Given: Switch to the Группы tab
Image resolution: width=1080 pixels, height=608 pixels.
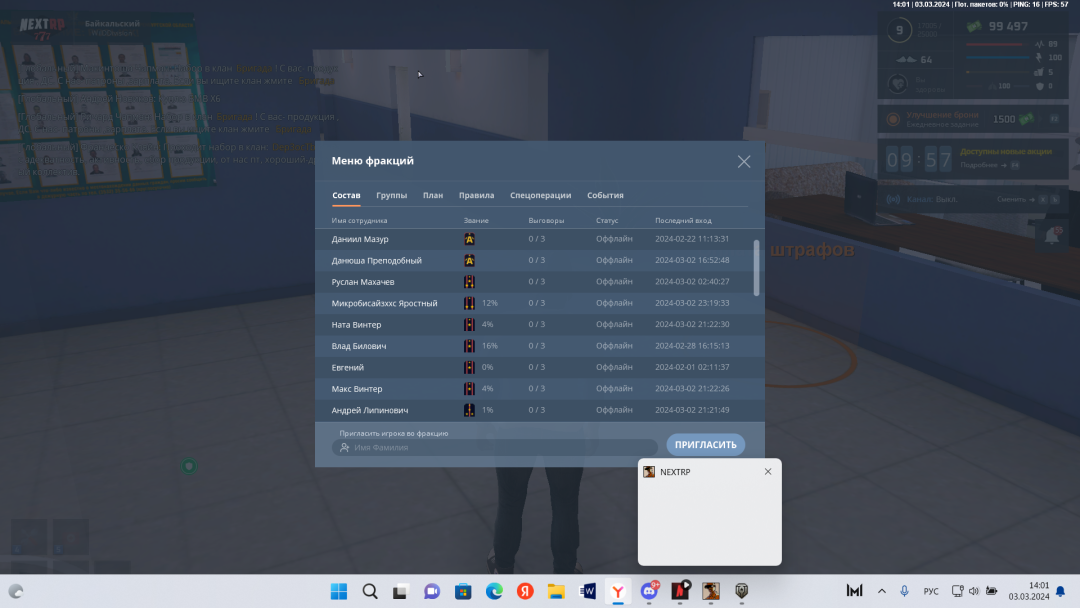Looking at the screenshot, I should 391,195.
